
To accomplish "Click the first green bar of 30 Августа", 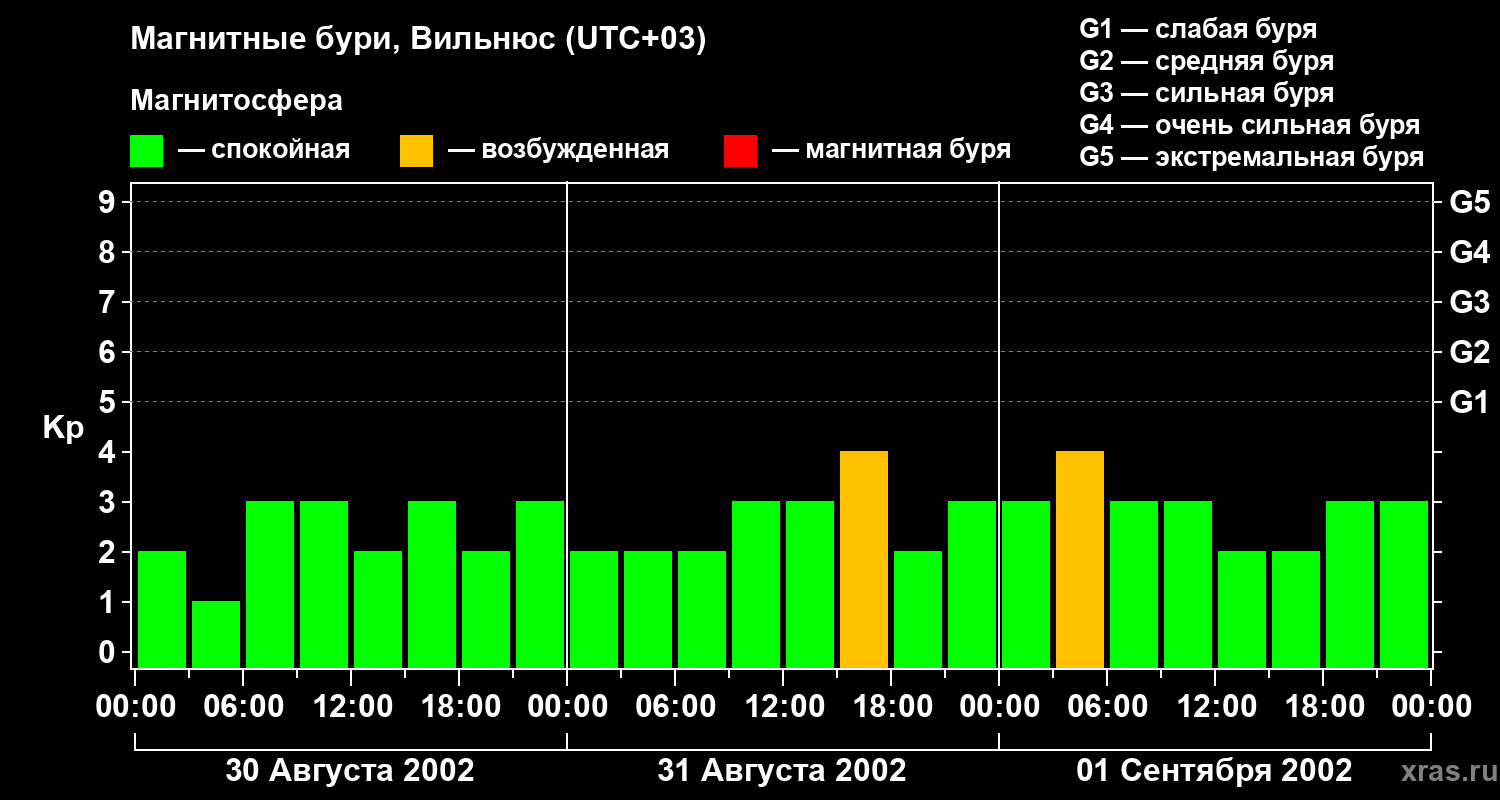I will coord(162,609).
